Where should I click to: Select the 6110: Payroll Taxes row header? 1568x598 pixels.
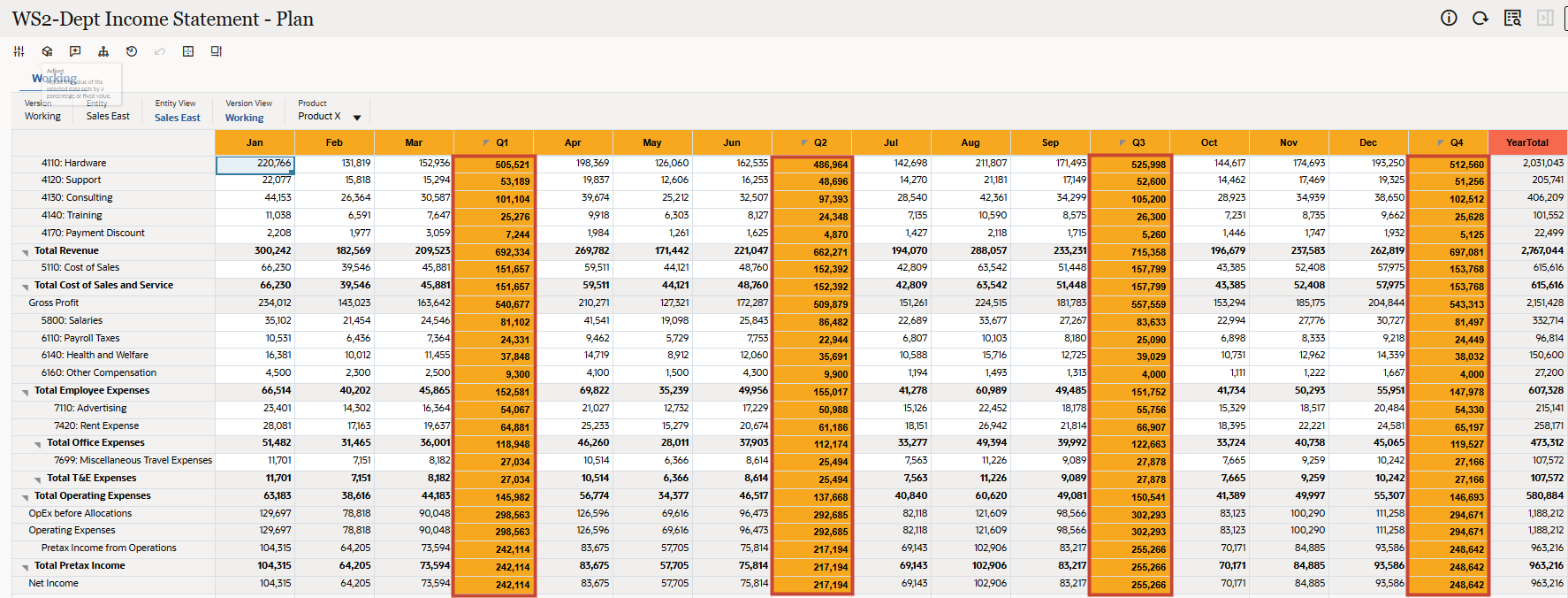[x=113, y=338]
